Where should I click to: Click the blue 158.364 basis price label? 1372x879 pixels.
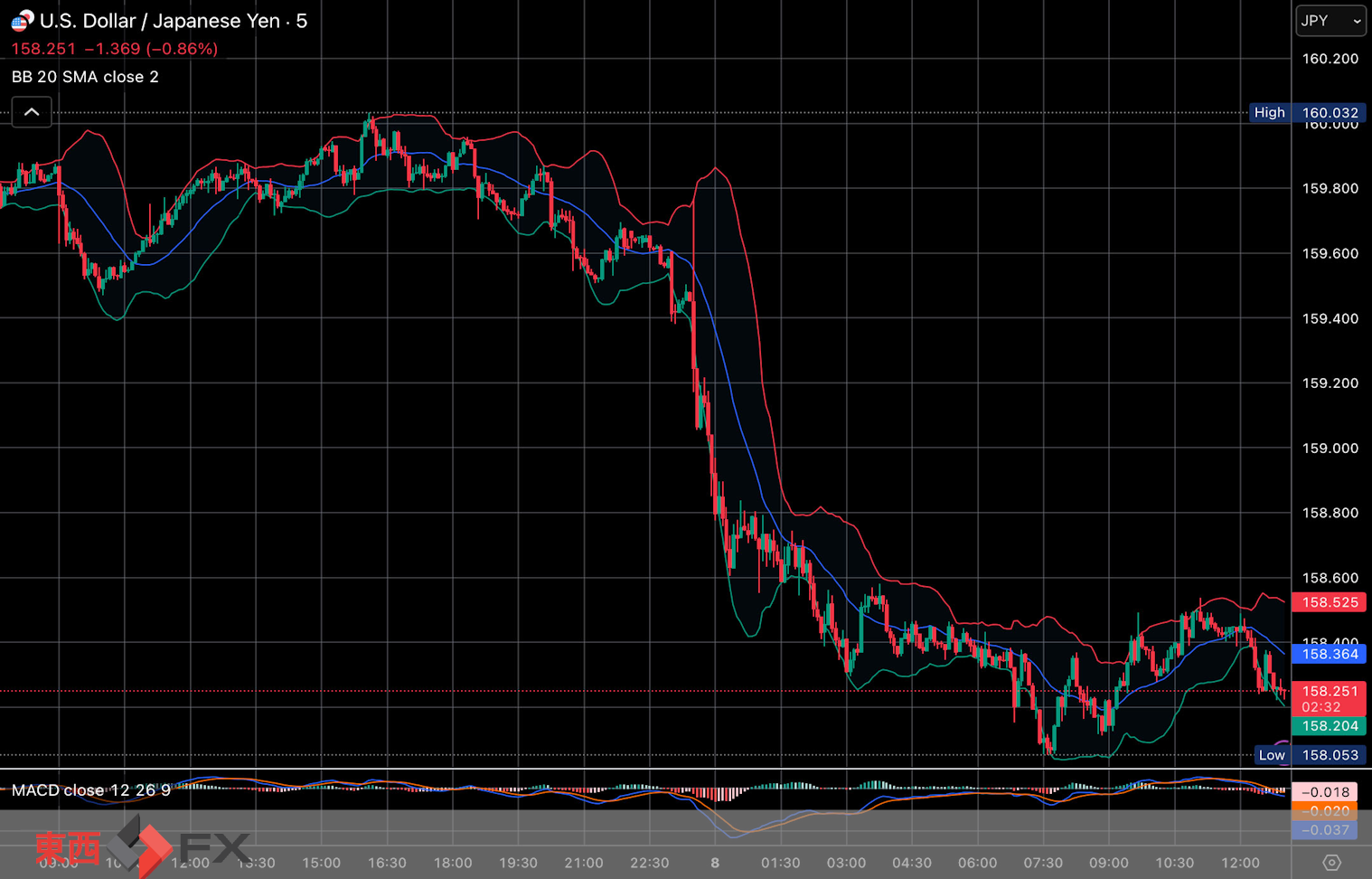point(1329,654)
